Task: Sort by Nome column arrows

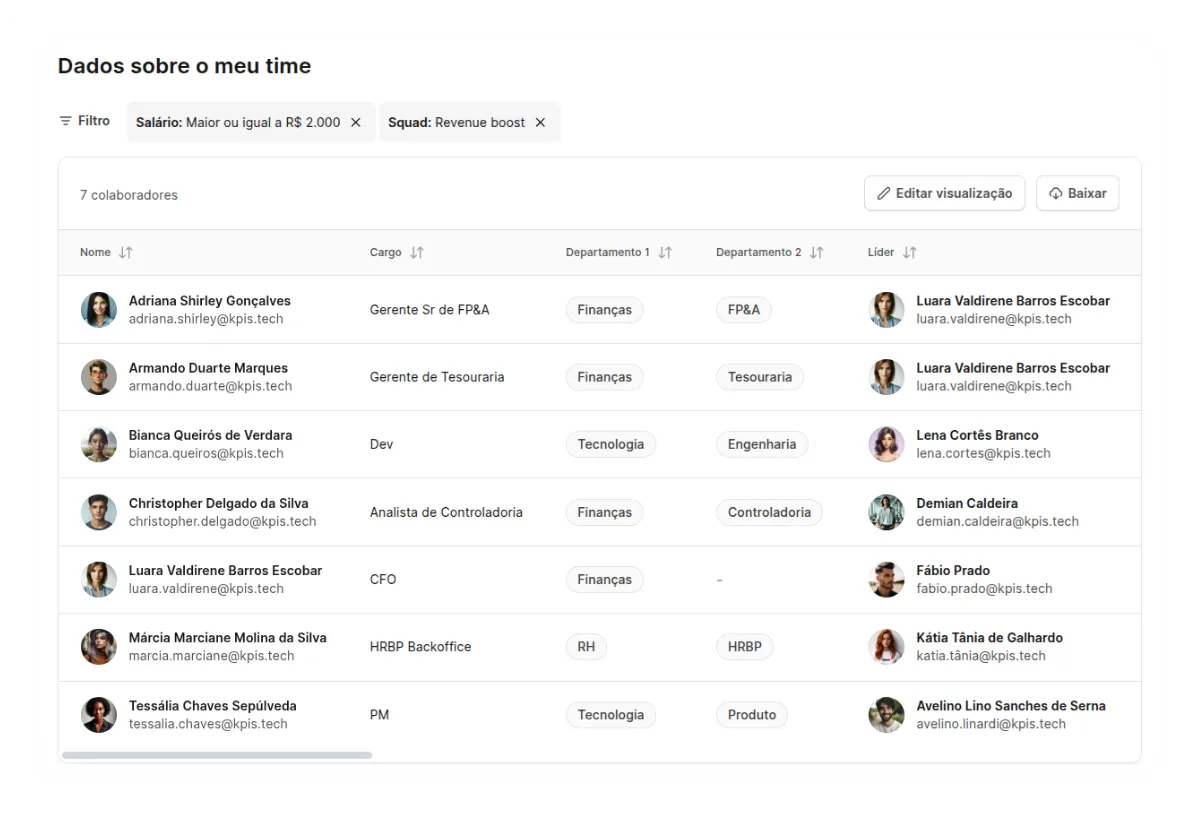Action: click(126, 253)
